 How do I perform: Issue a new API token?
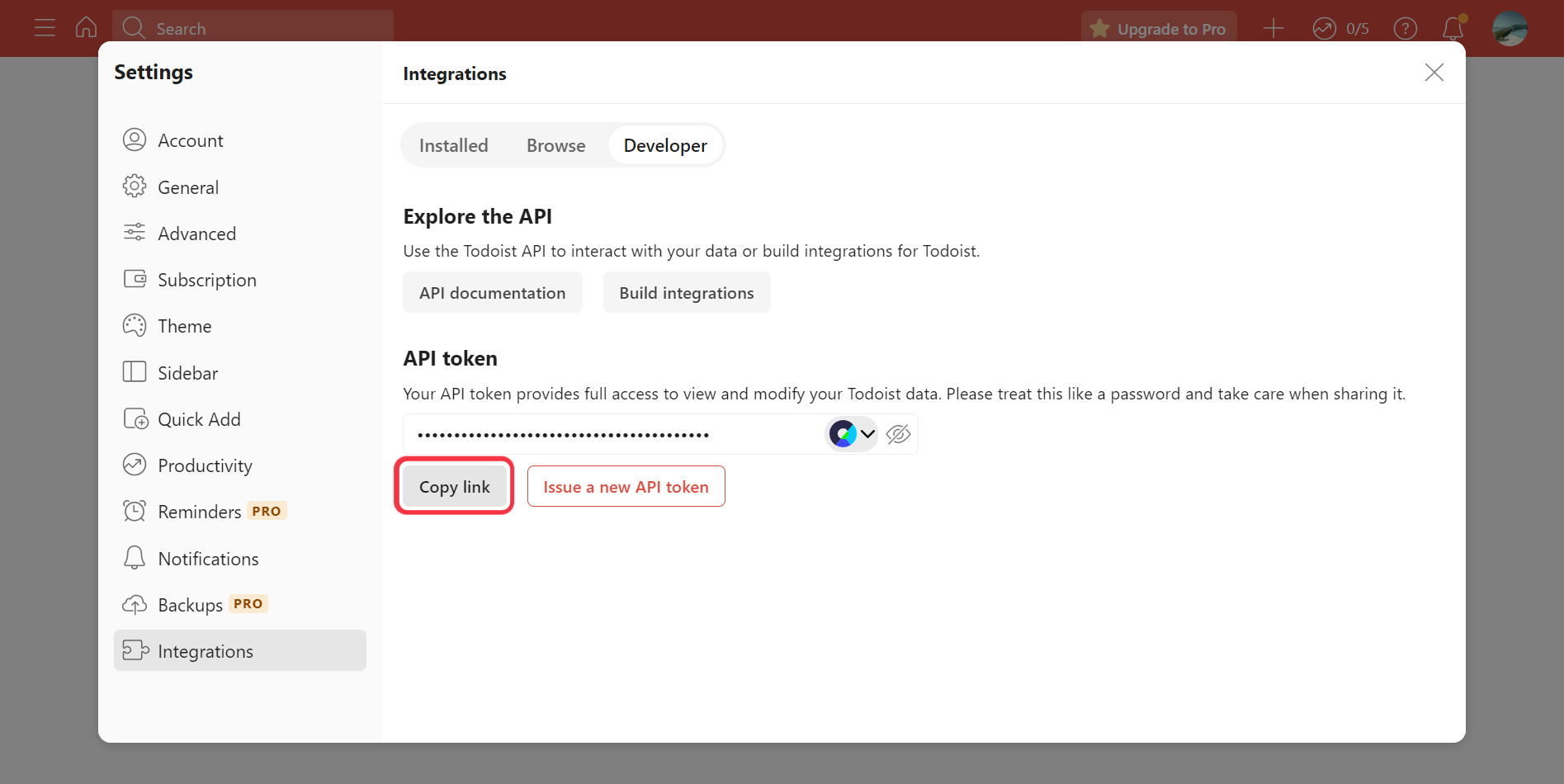626,486
